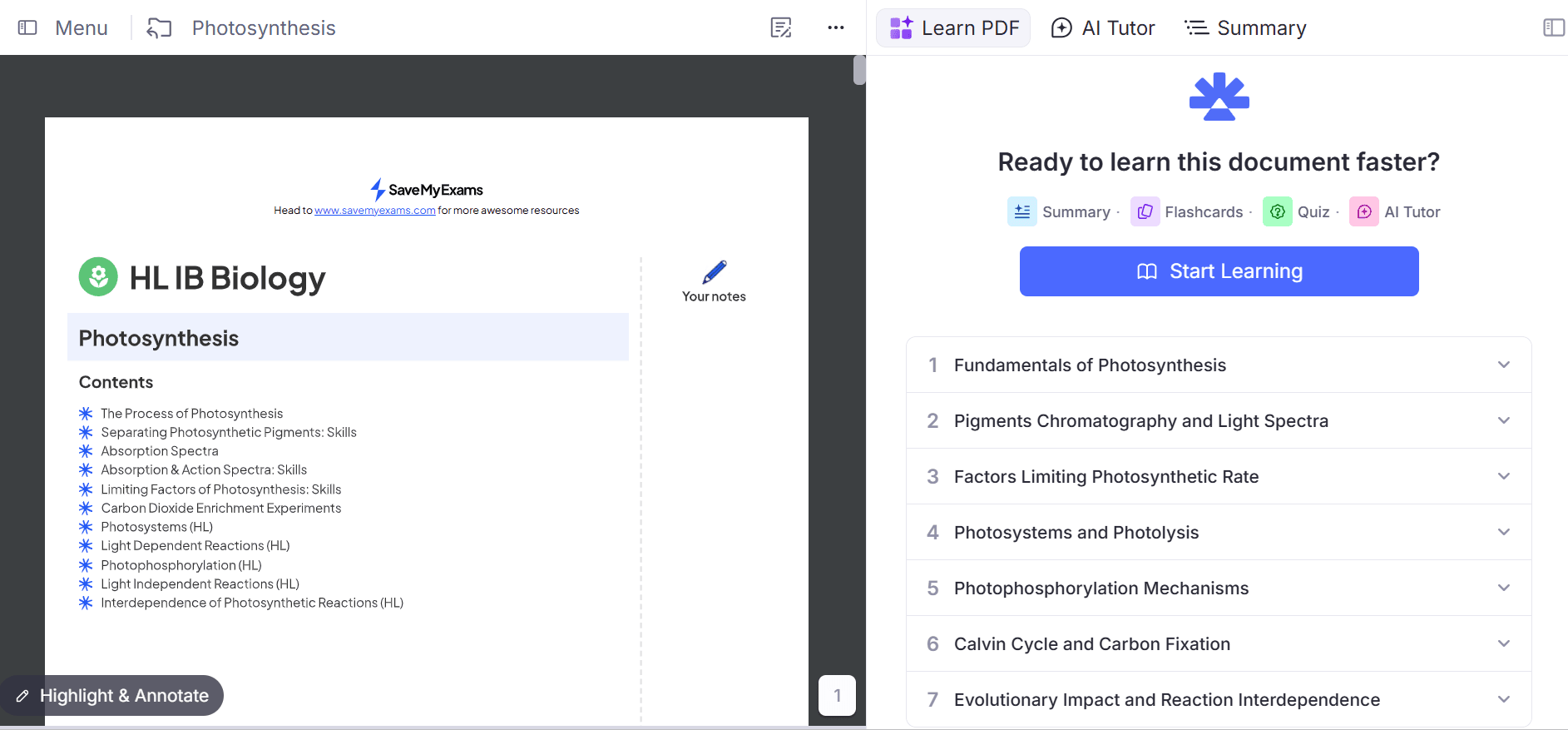Click the Your notes pencil icon
This screenshot has height=730, width=1568.
click(x=715, y=271)
